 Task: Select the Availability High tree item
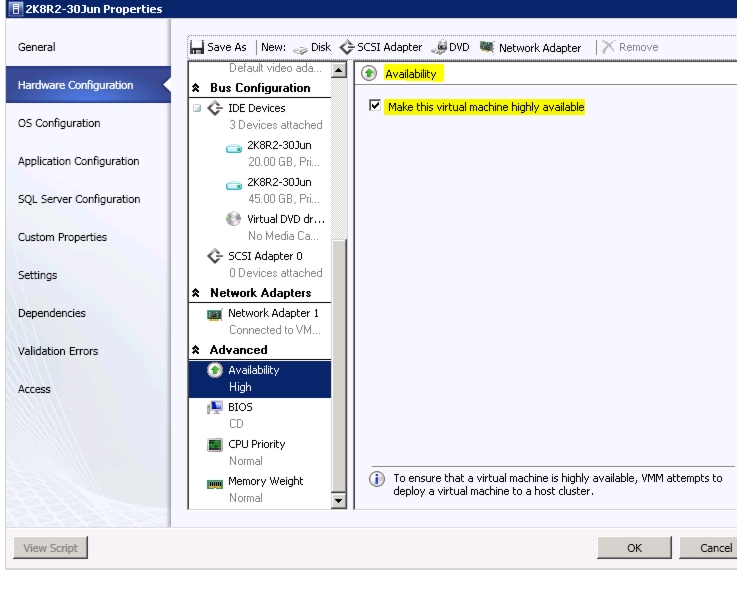[260, 379]
